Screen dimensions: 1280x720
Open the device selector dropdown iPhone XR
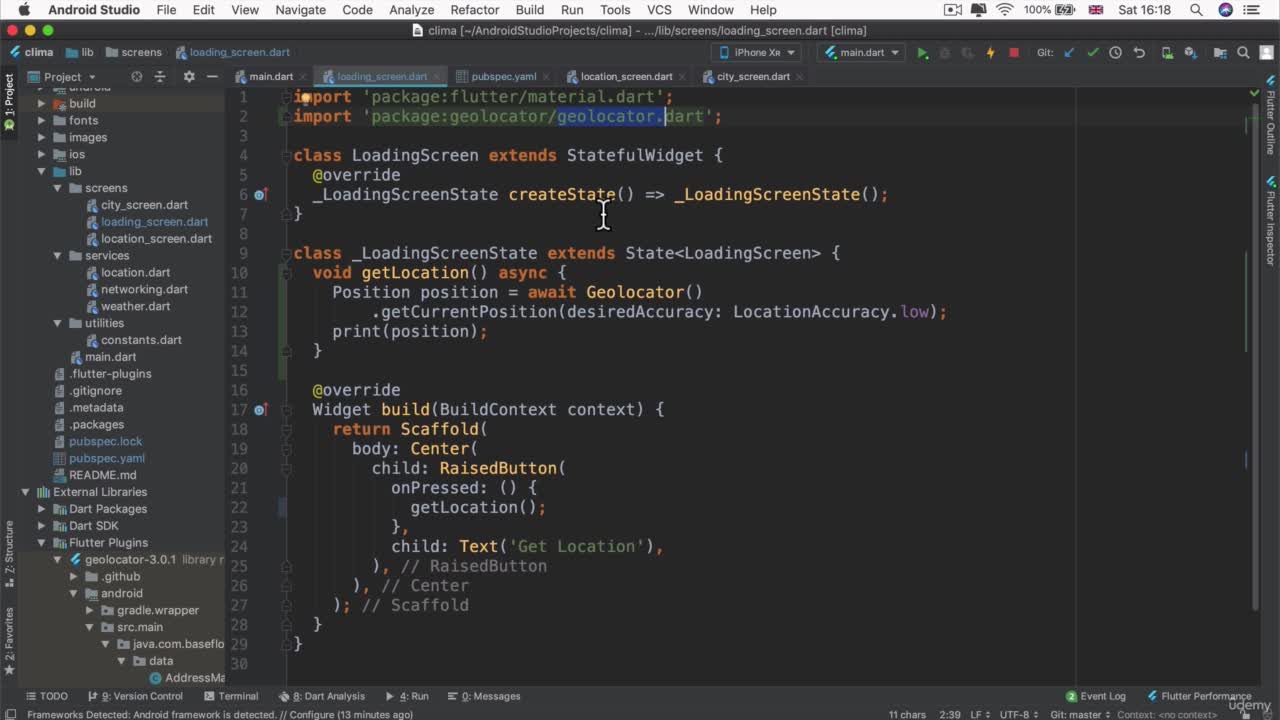(x=756, y=52)
